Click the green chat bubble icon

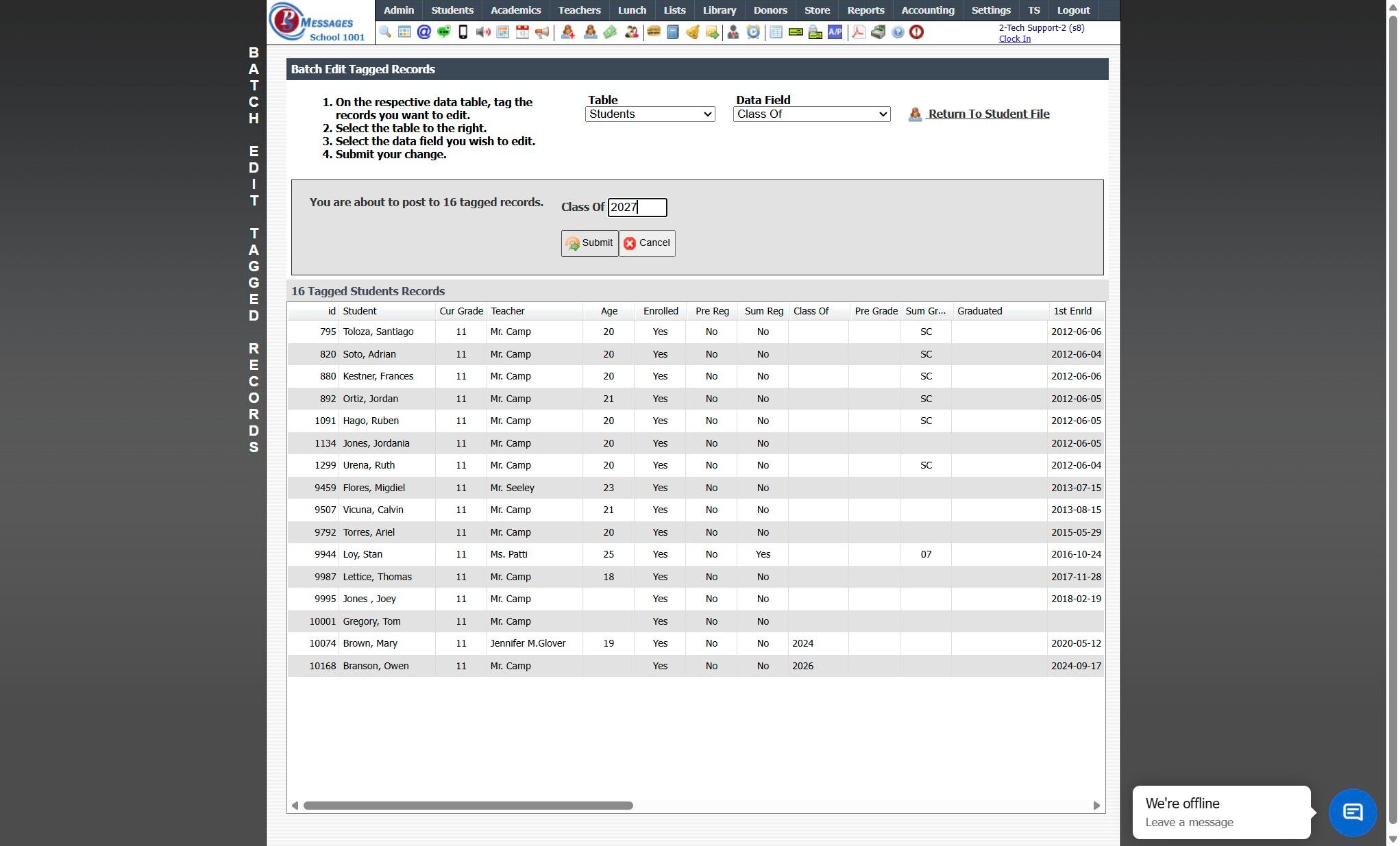[443, 32]
